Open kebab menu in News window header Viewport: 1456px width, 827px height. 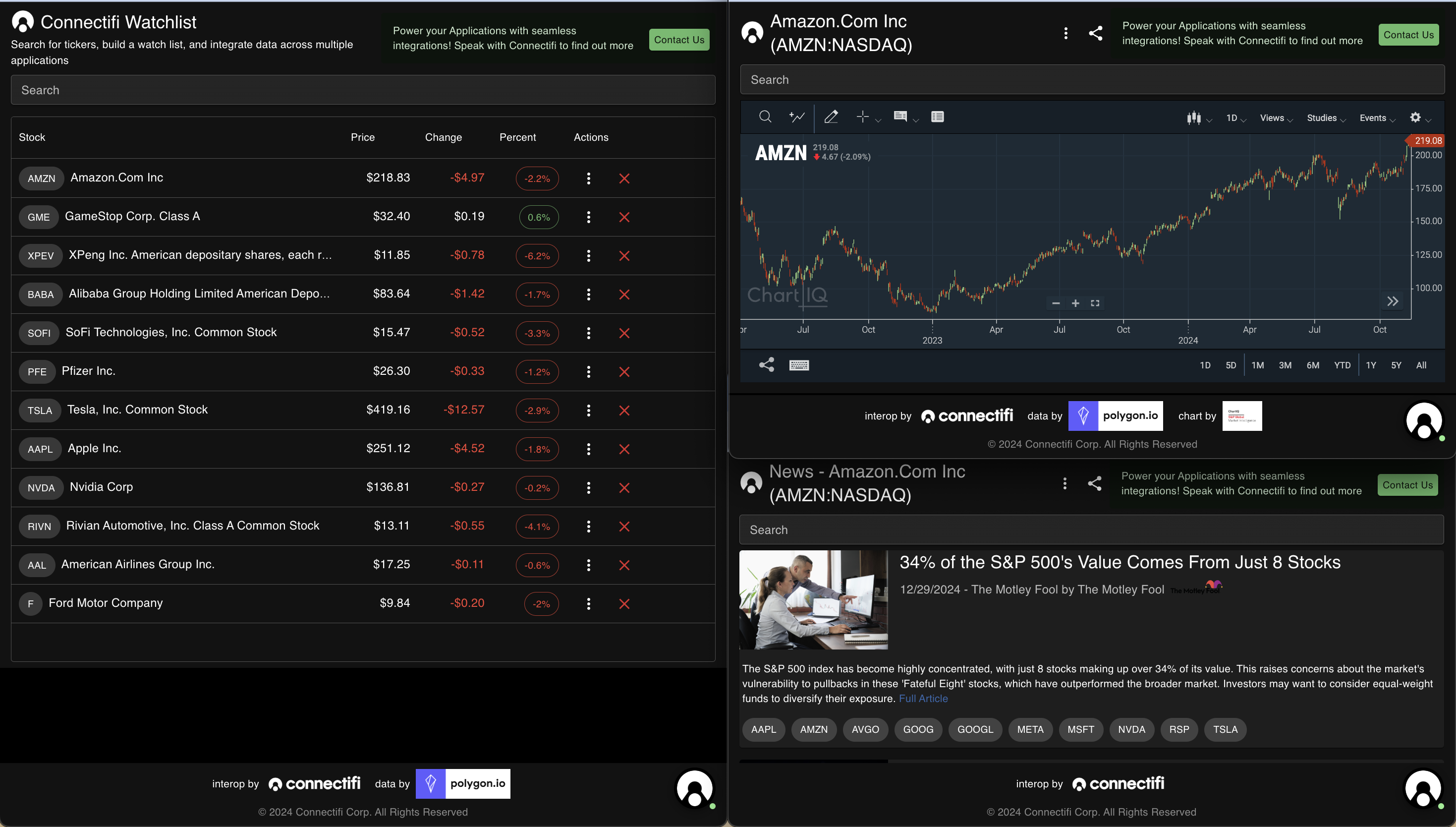coord(1064,483)
